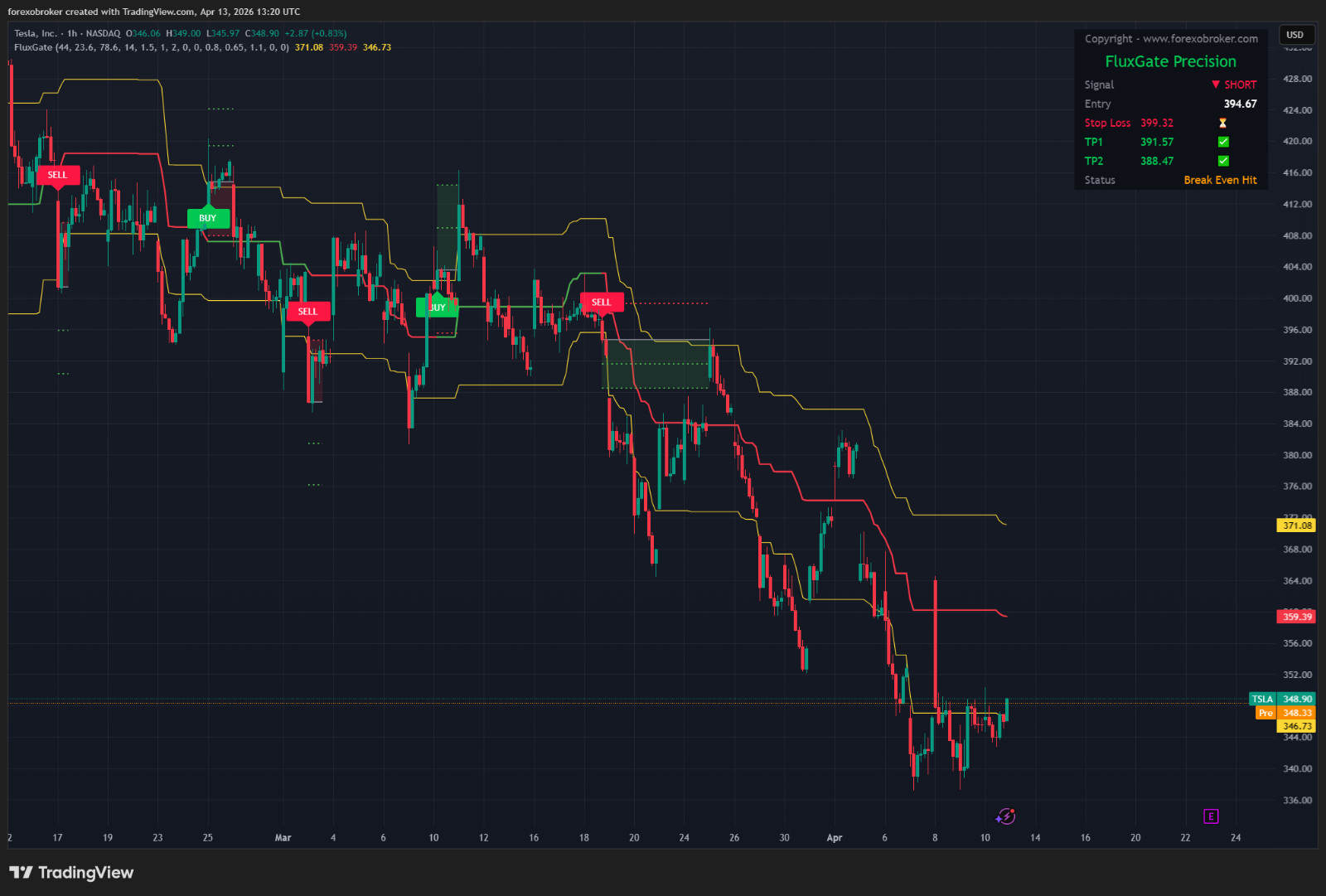The height and width of the screenshot is (896, 1326).
Task: Click the purple E earnings marker
Action: (x=1211, y=816)
